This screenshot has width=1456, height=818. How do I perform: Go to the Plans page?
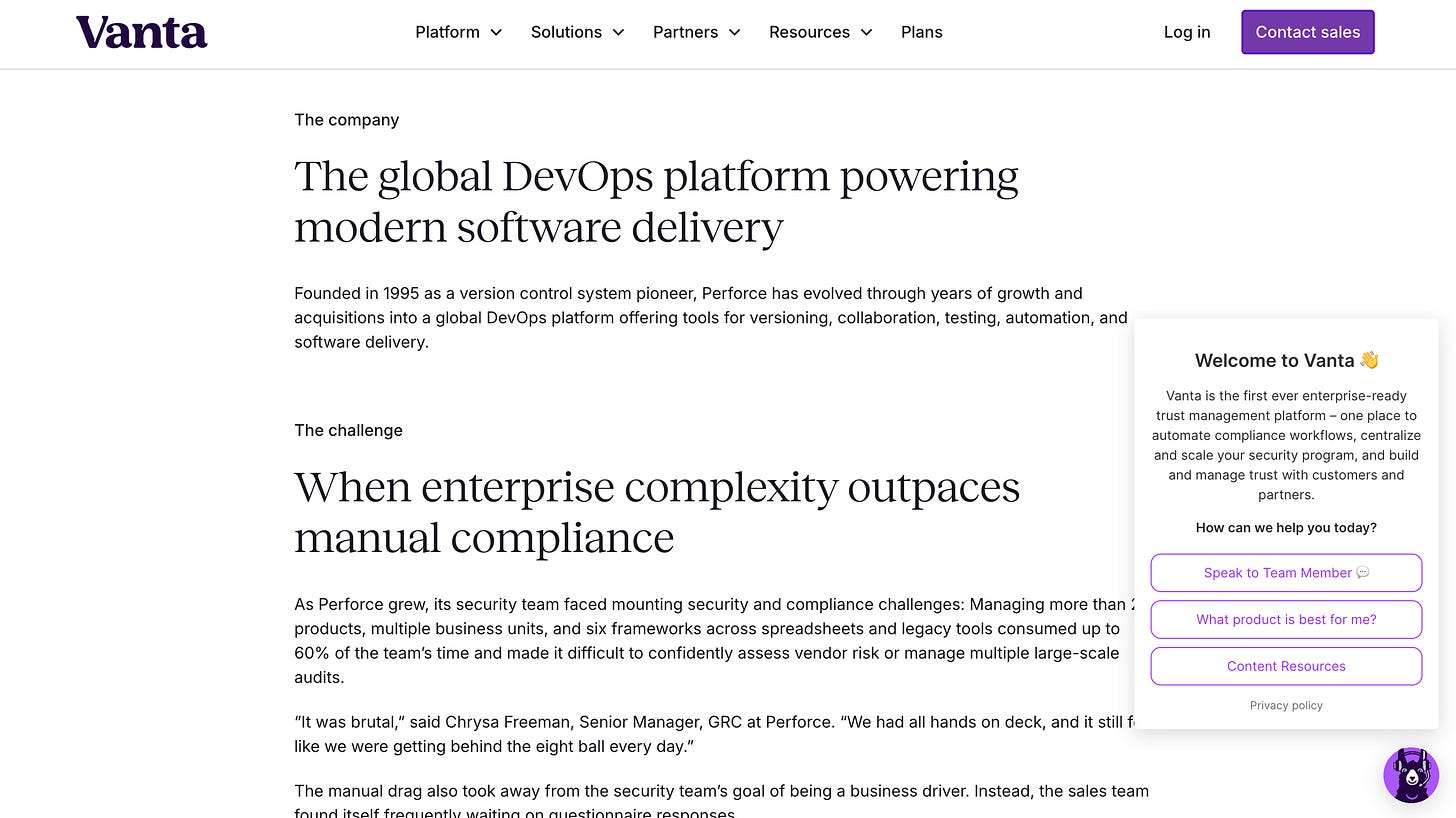pos(921,32)
